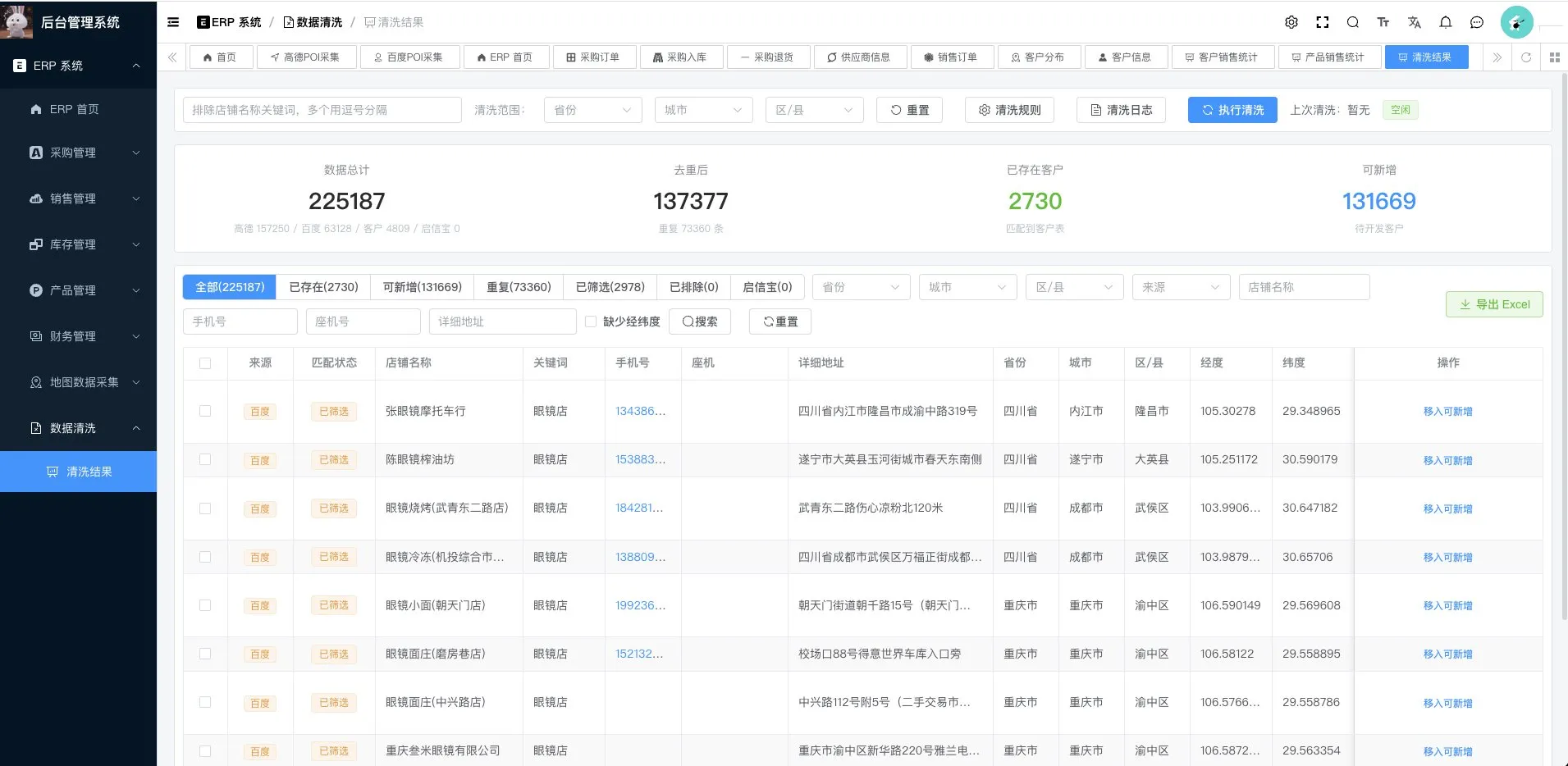Image resolution: width=1568 pixels, height=766 pixels.
Task: Open the 清洗范围 省份 dropdown
Action: (592, 110)
